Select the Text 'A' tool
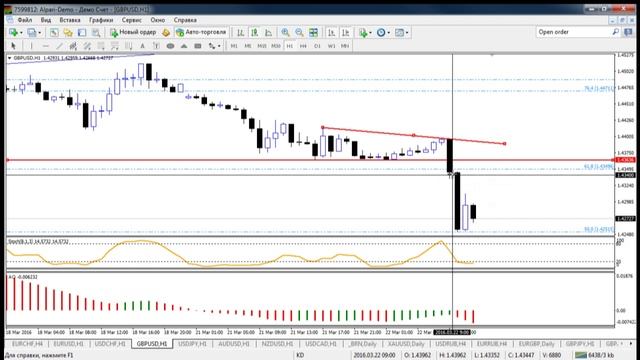 click(142, 46)
